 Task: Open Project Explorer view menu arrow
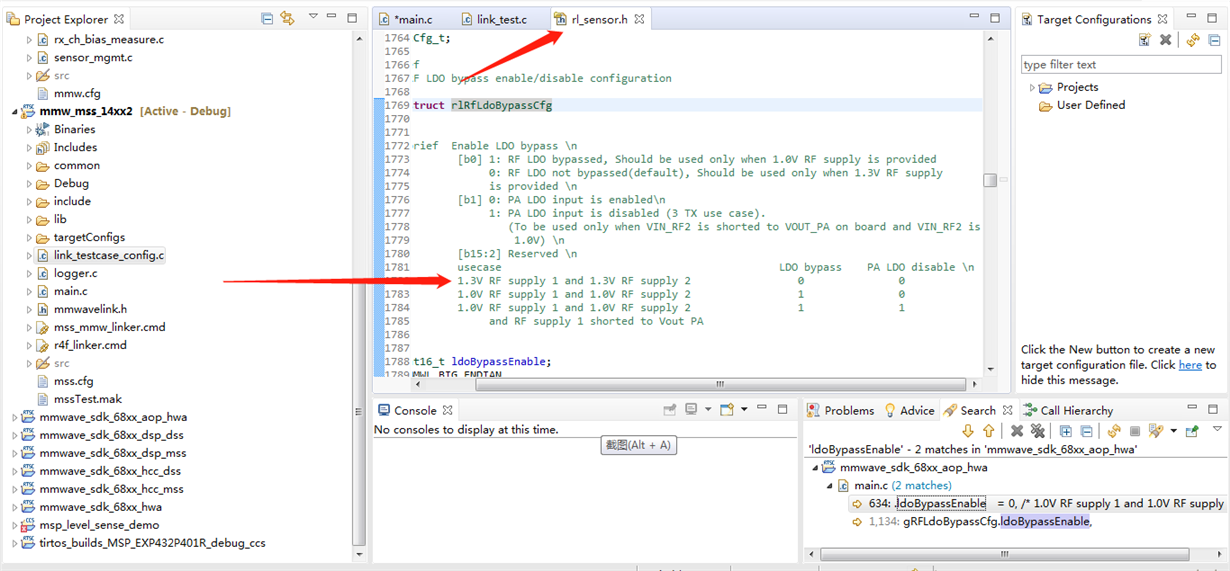313,17
